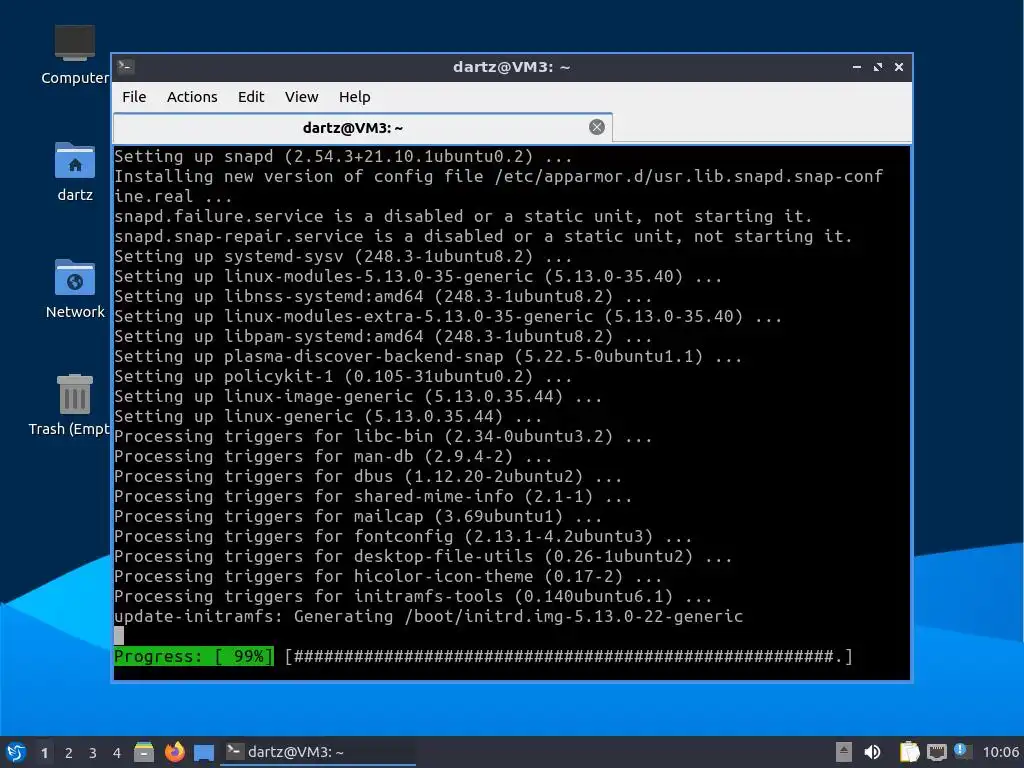1024x768 pixels.
Task: Open the 10:06 clock in the panel
Action: tap(1000, 752)
